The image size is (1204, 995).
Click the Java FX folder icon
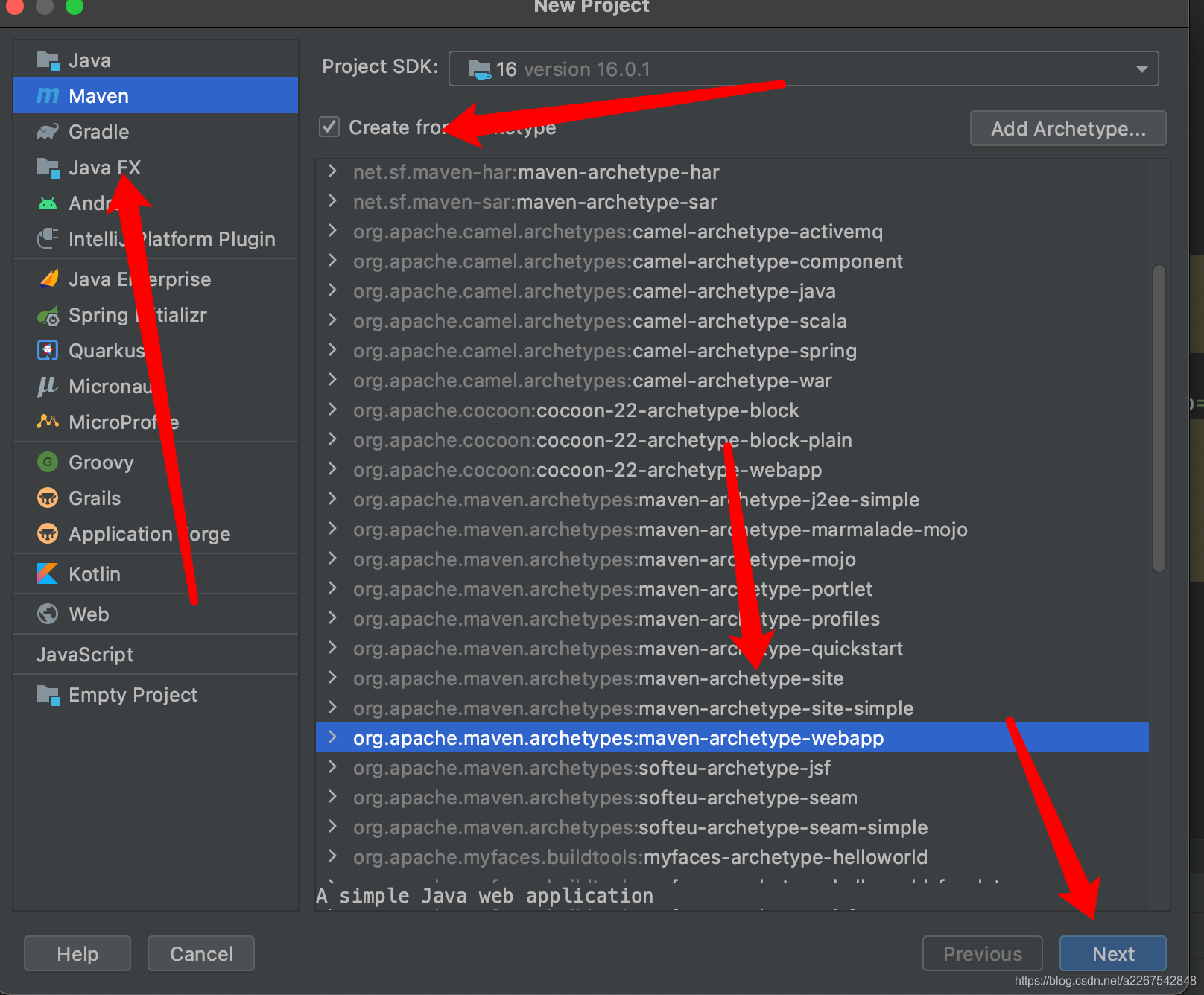[x=48, y=168]
